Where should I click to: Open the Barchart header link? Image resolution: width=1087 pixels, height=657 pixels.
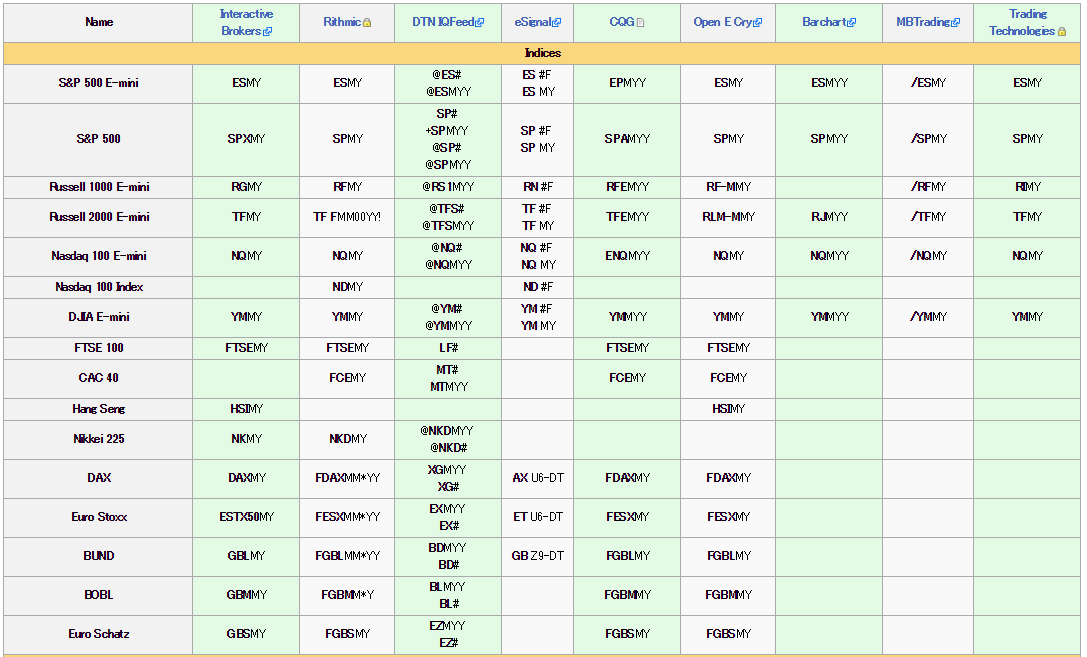click(x=823, y=22)
